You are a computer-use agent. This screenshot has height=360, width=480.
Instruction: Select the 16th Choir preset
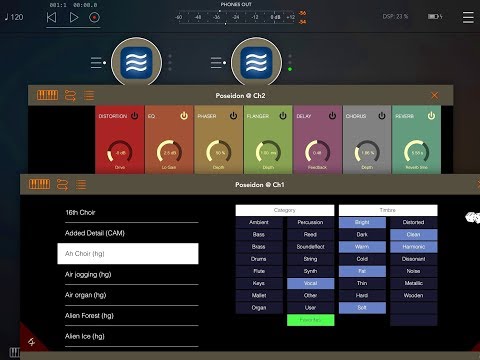[x=128, y=212]
